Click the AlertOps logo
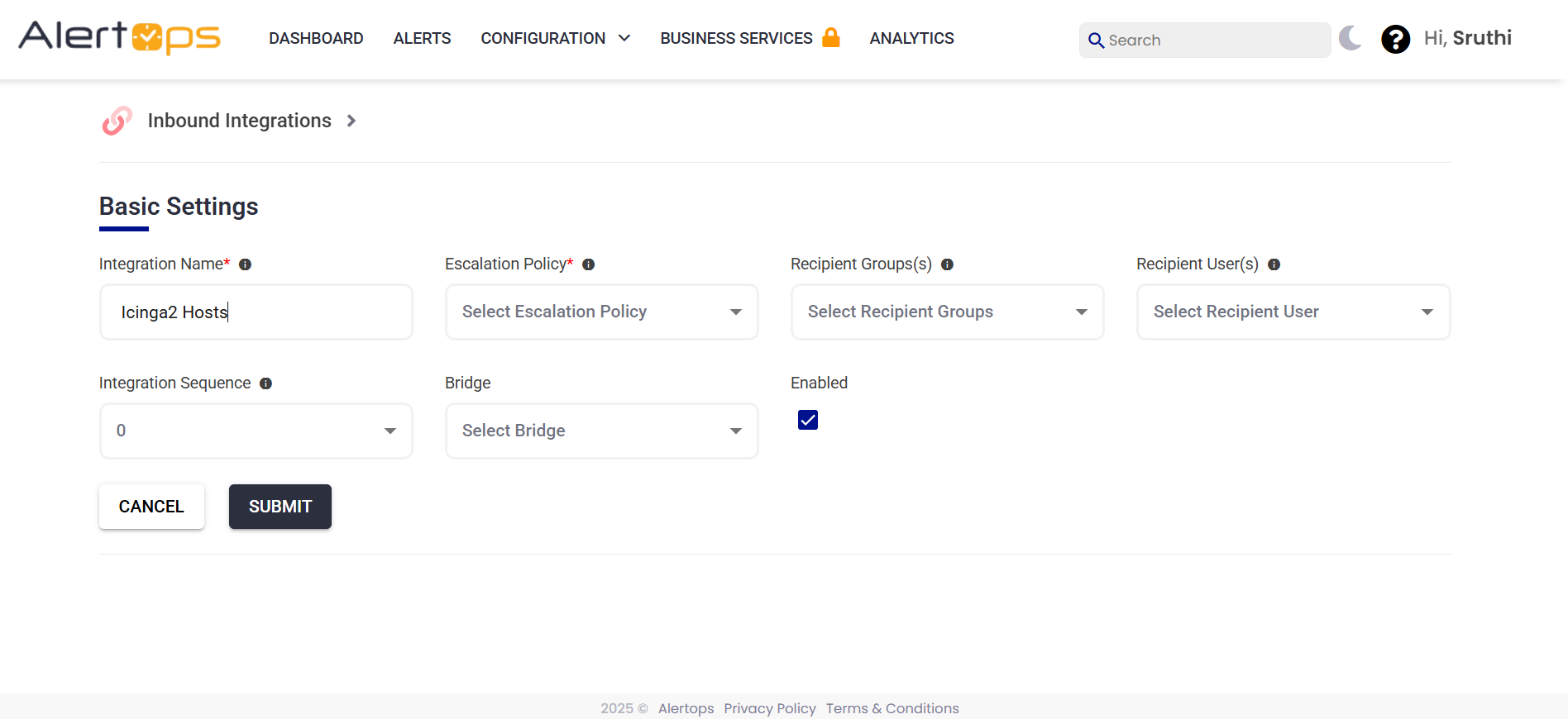Viewport: 1568px width, 719px height. [x=119, y=38]
